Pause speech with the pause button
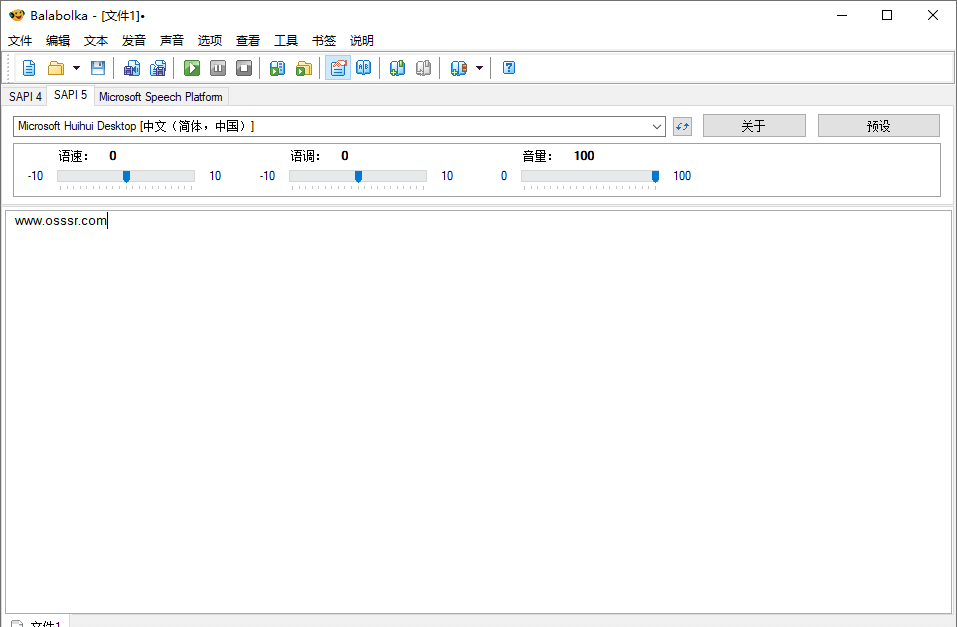The image size is (957, 627). coord(218,68)
